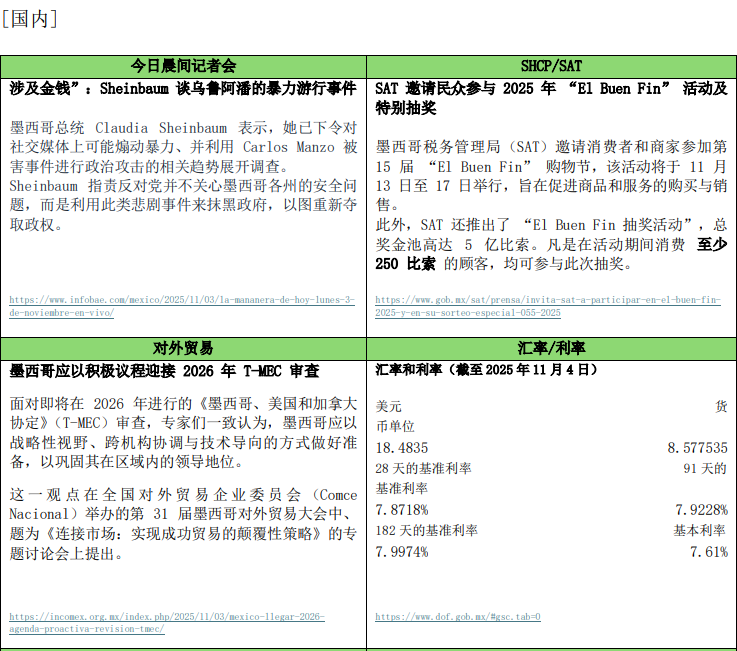
Task: Select the 汇率/利率 header cell
Action: click(551, 348)
